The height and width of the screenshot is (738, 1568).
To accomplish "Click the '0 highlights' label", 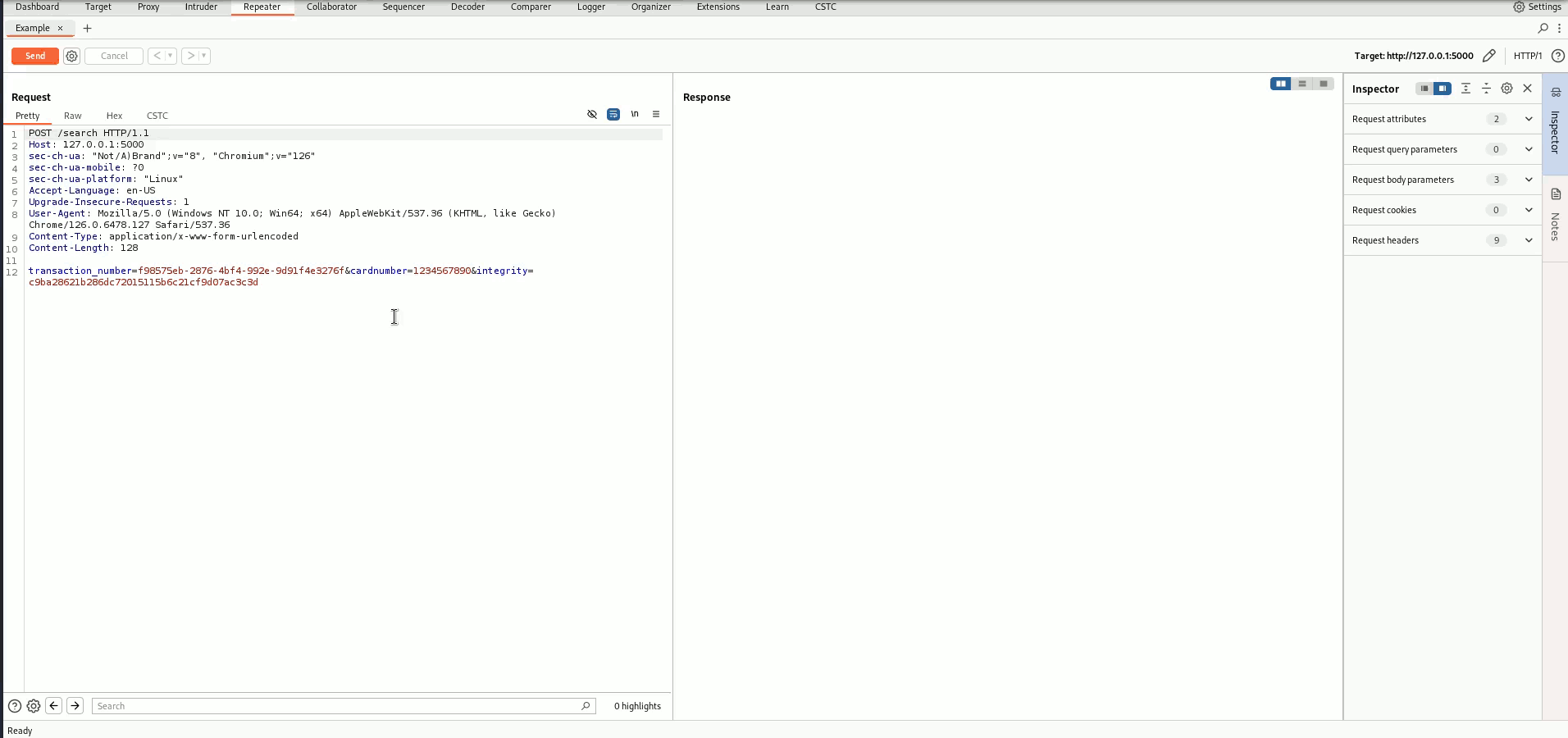I will click(637, 706).
